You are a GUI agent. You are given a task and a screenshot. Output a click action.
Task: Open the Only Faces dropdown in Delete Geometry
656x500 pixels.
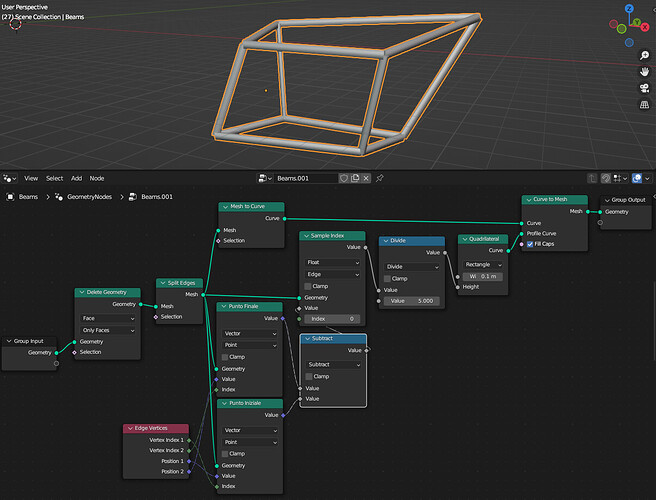pos(108,331)
